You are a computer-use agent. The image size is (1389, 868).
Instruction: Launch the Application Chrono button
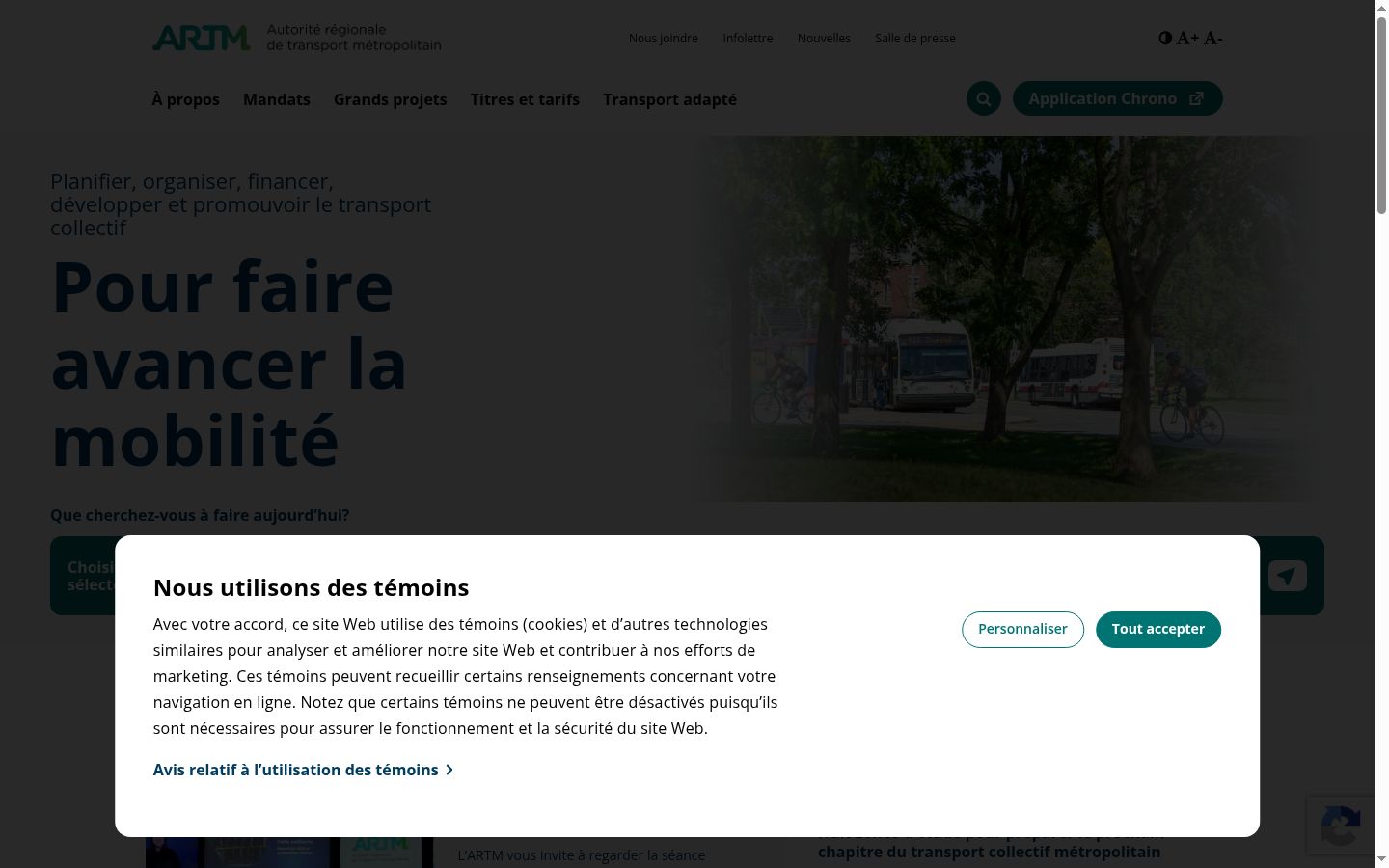pos(1118,98)
